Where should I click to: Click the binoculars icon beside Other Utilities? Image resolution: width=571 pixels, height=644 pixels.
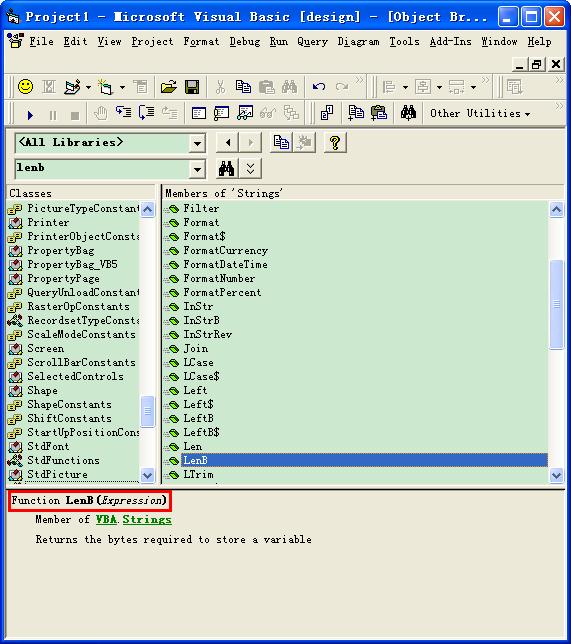[x=408, y=113]
